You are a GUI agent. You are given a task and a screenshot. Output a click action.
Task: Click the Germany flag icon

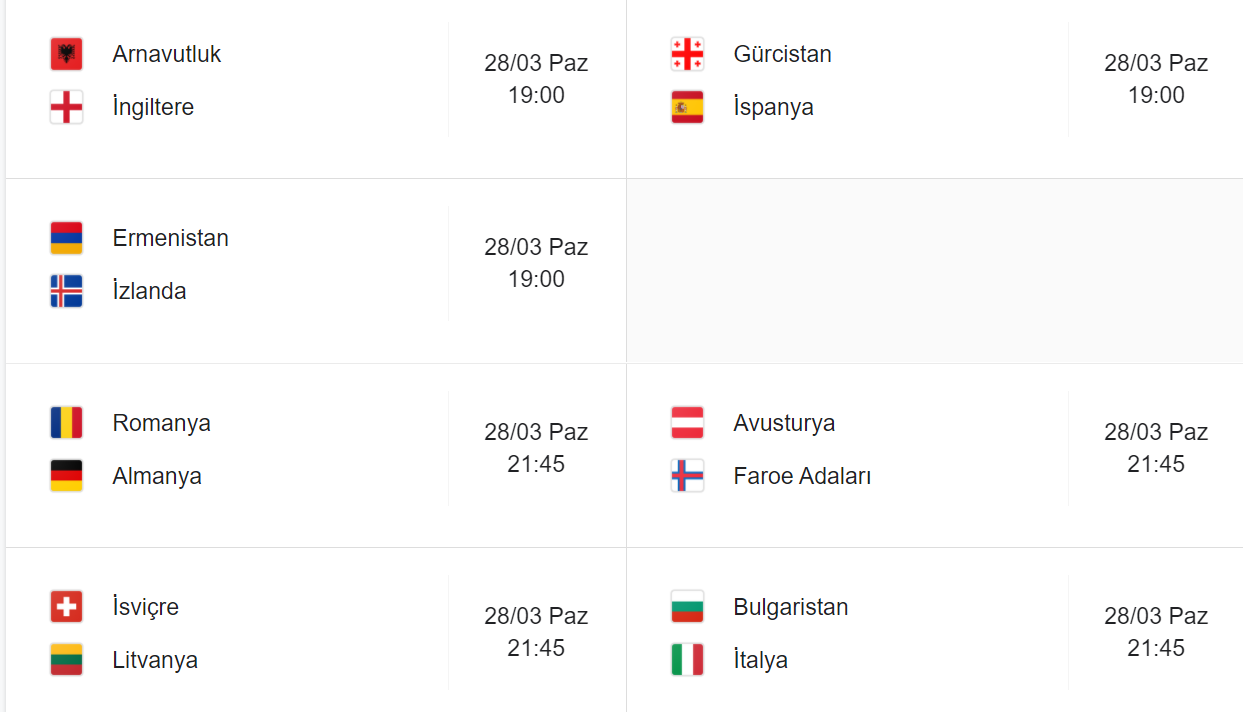(x=66, y=476)
